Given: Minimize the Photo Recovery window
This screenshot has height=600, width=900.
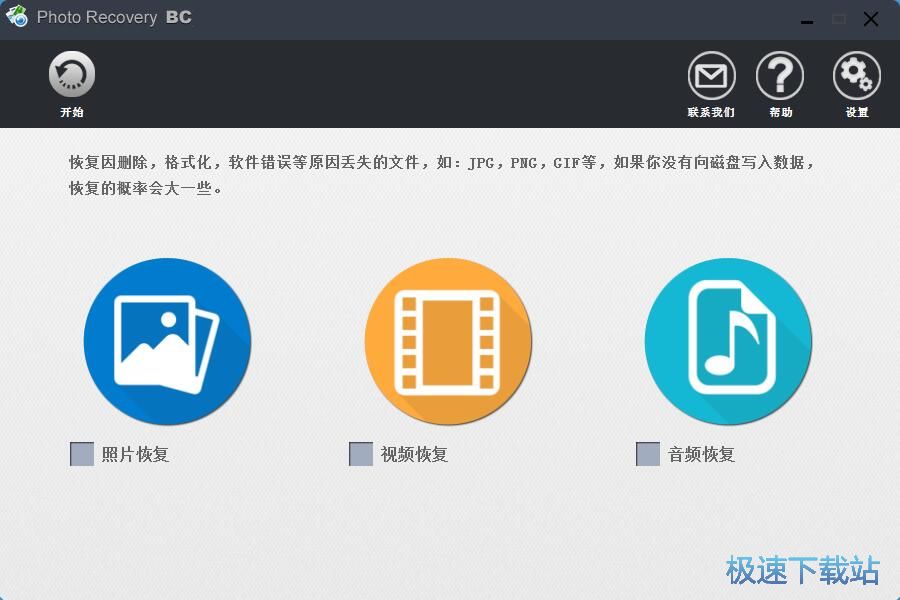Looking at the screenshot, I should click(x=807, y=20).
